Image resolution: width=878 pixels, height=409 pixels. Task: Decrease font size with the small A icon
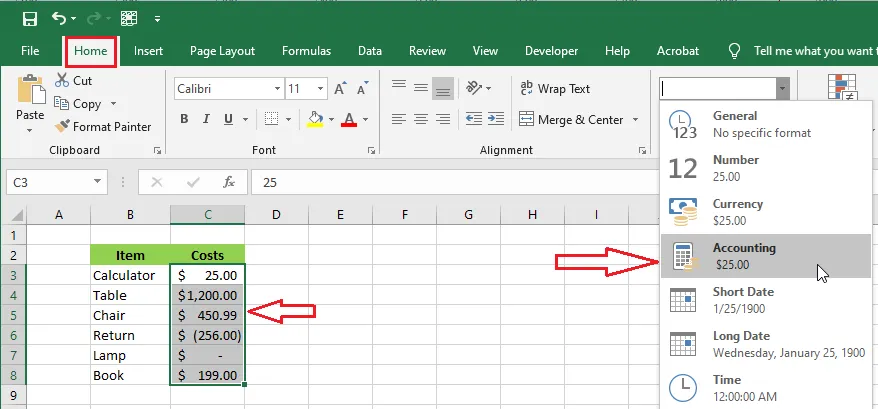click(362, 89)
